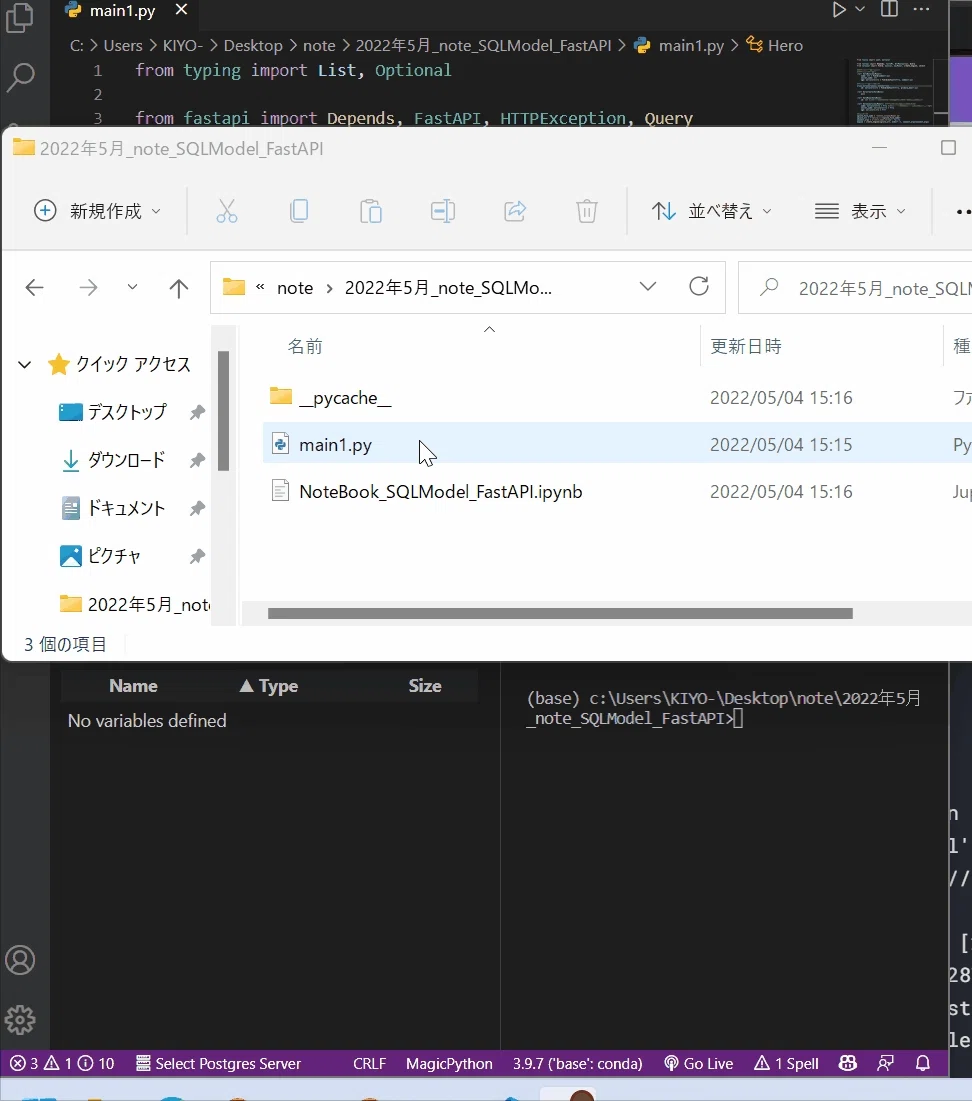Viewport: 972px width, 1101px height.
Task: Click the Paste clipboard icon
Action: coord(371,211)
